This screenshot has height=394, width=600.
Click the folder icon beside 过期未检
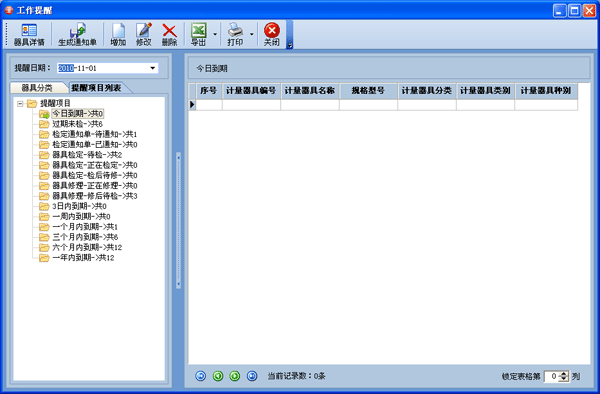44,124
